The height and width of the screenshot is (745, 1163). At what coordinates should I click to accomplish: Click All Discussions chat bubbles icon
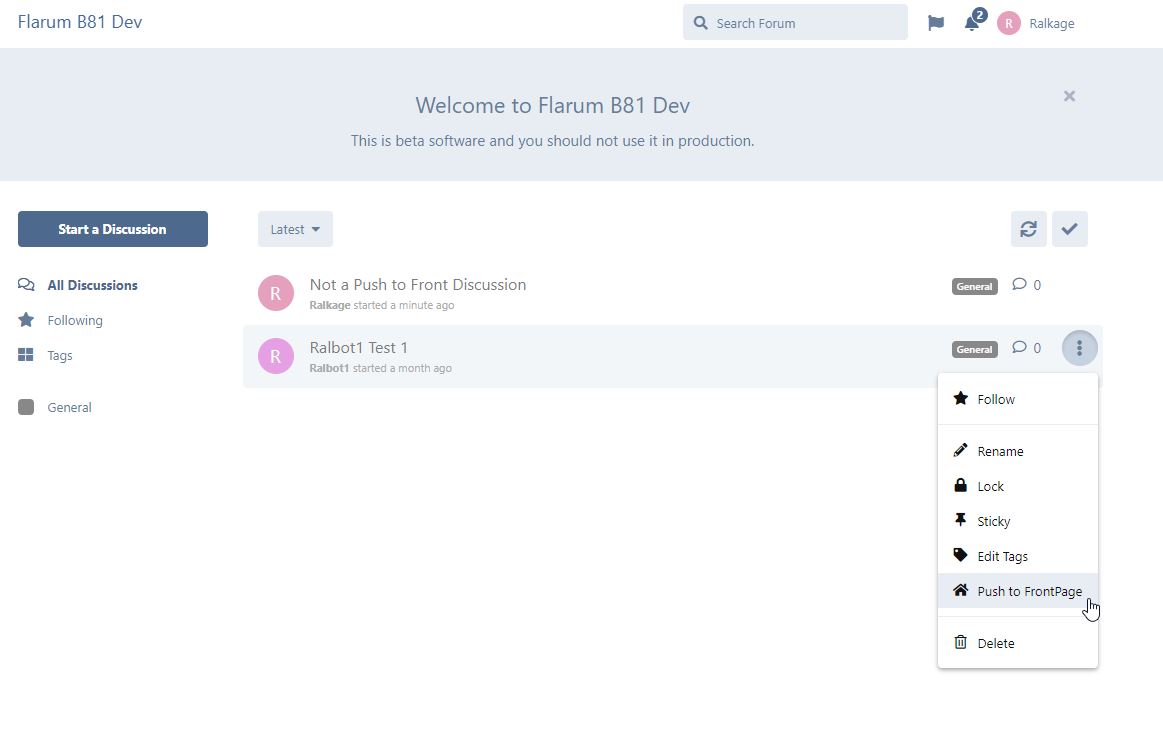[26, 285]
